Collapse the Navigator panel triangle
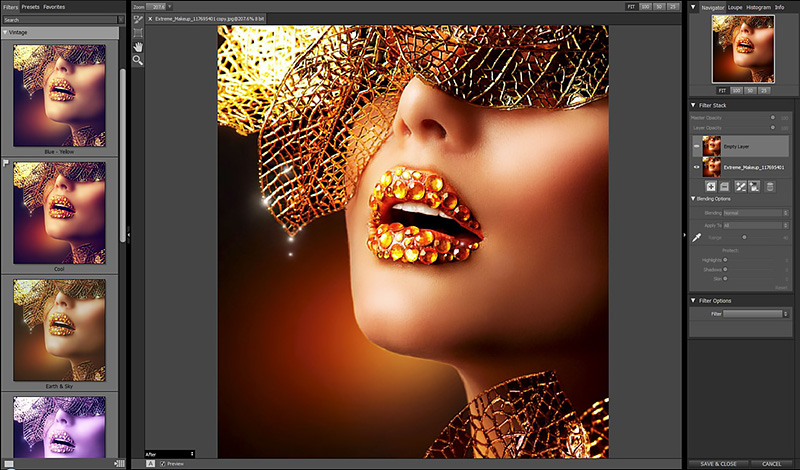Image resolution: width=800 pixels, height=470 pixels. point(693,7)
